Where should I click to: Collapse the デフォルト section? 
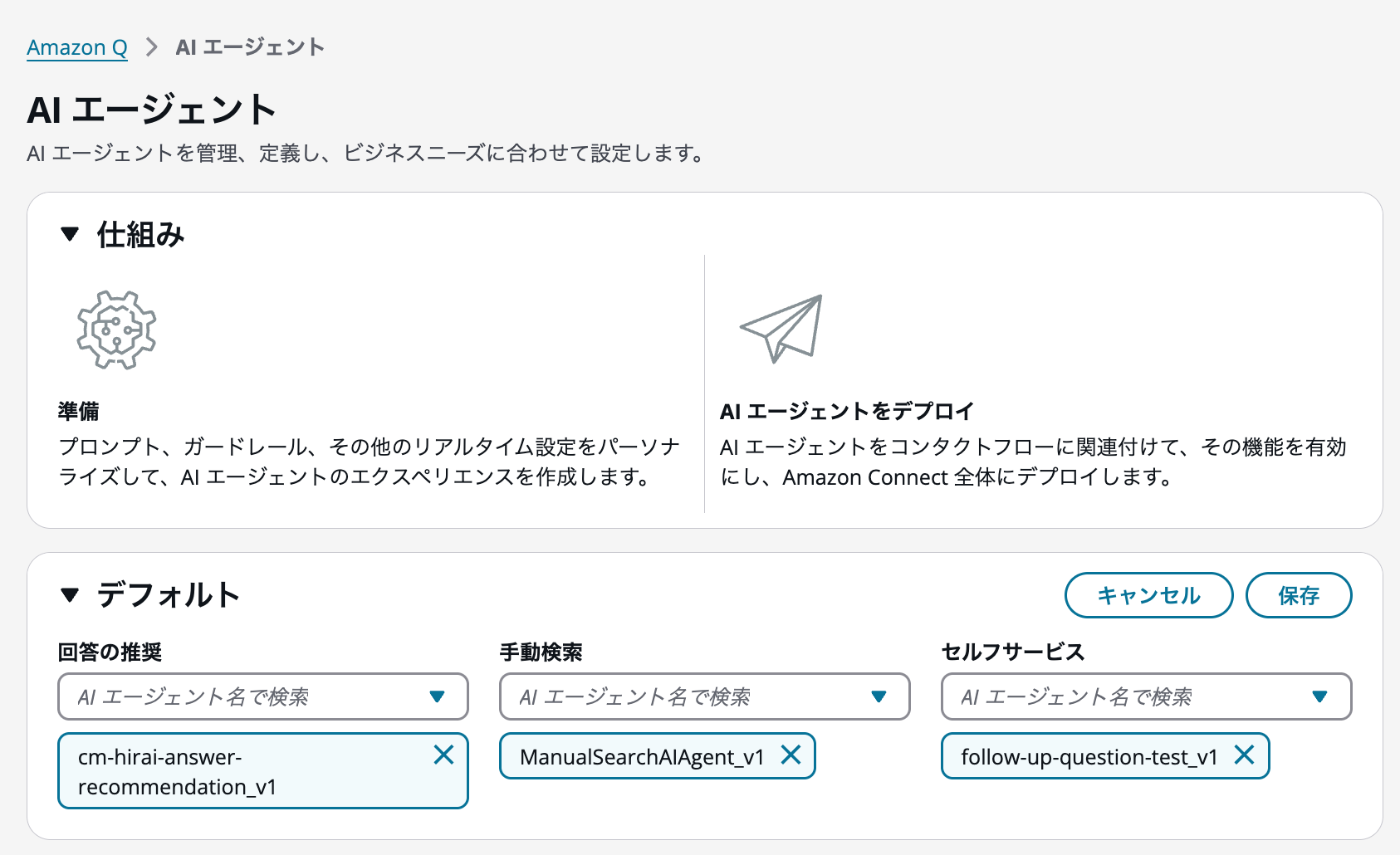pos(70,595)
